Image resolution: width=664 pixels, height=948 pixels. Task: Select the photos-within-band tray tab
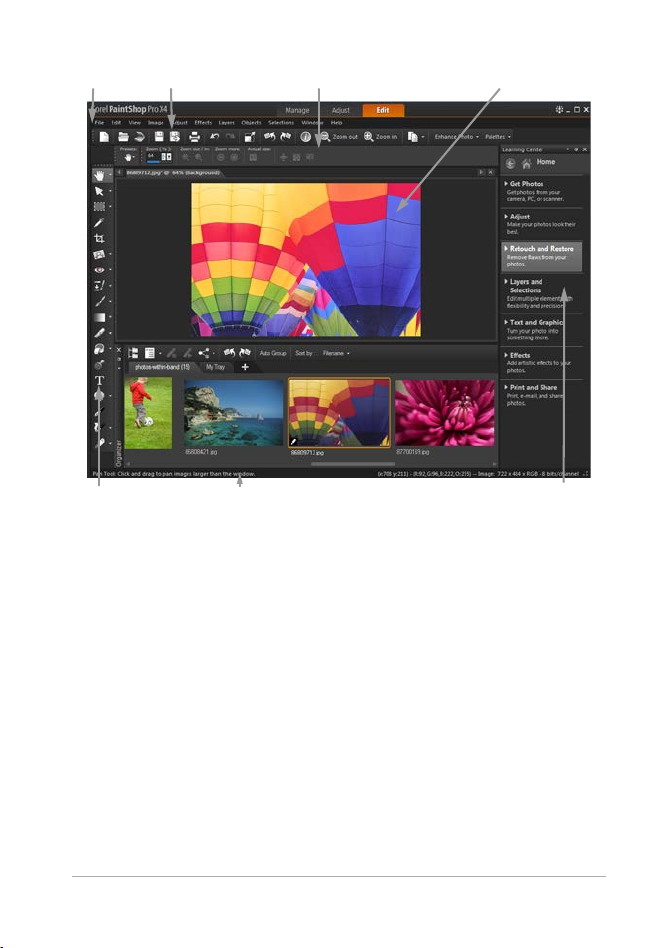tap(162, 367)
